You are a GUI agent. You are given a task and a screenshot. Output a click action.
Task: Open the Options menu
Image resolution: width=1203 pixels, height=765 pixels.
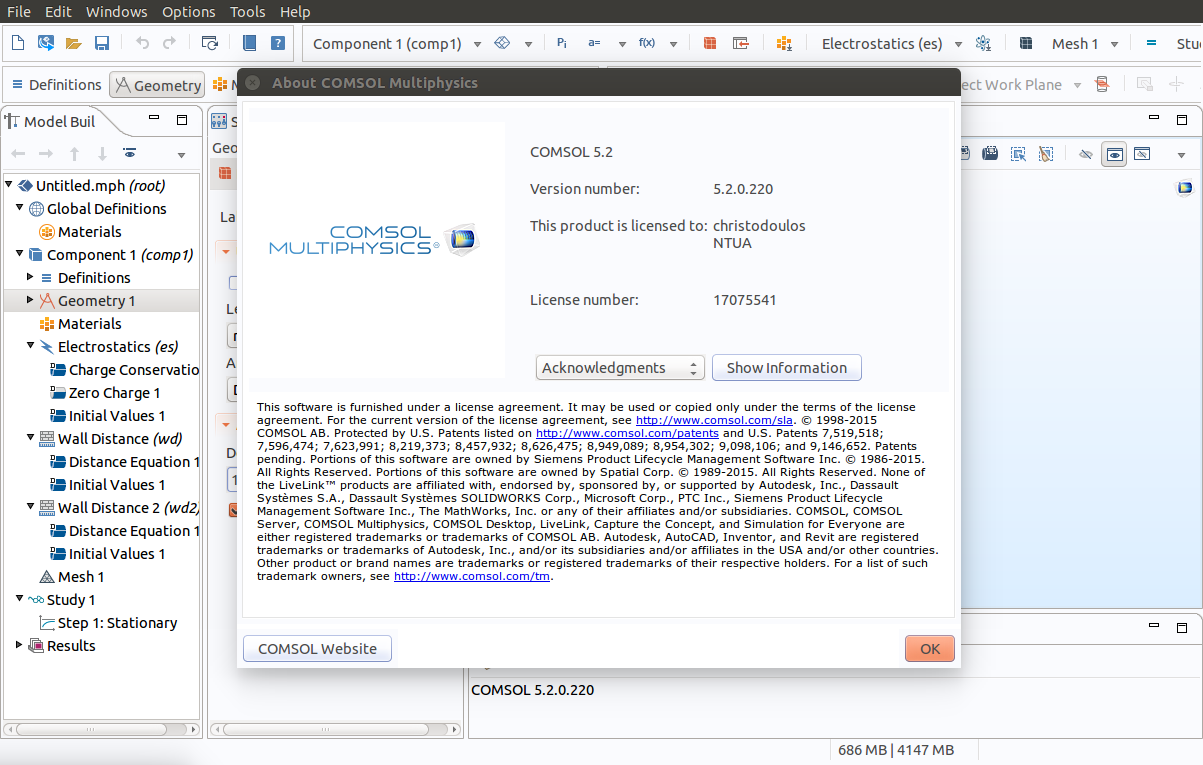pyautogui.click(x=188, y=12)
